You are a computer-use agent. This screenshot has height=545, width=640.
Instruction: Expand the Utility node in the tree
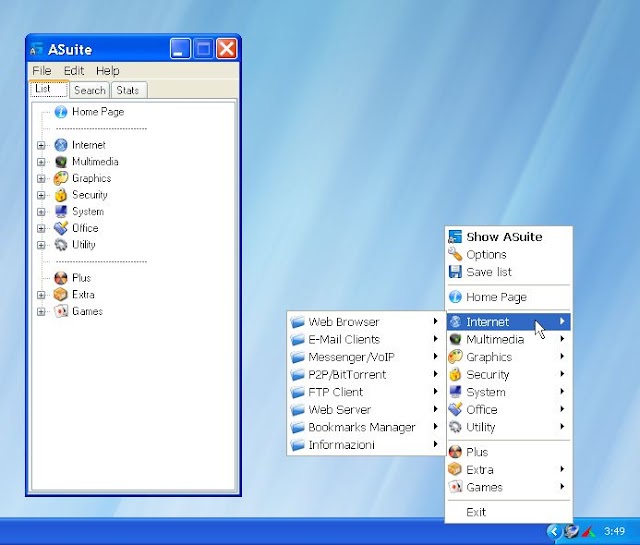[x=41, y=245]
